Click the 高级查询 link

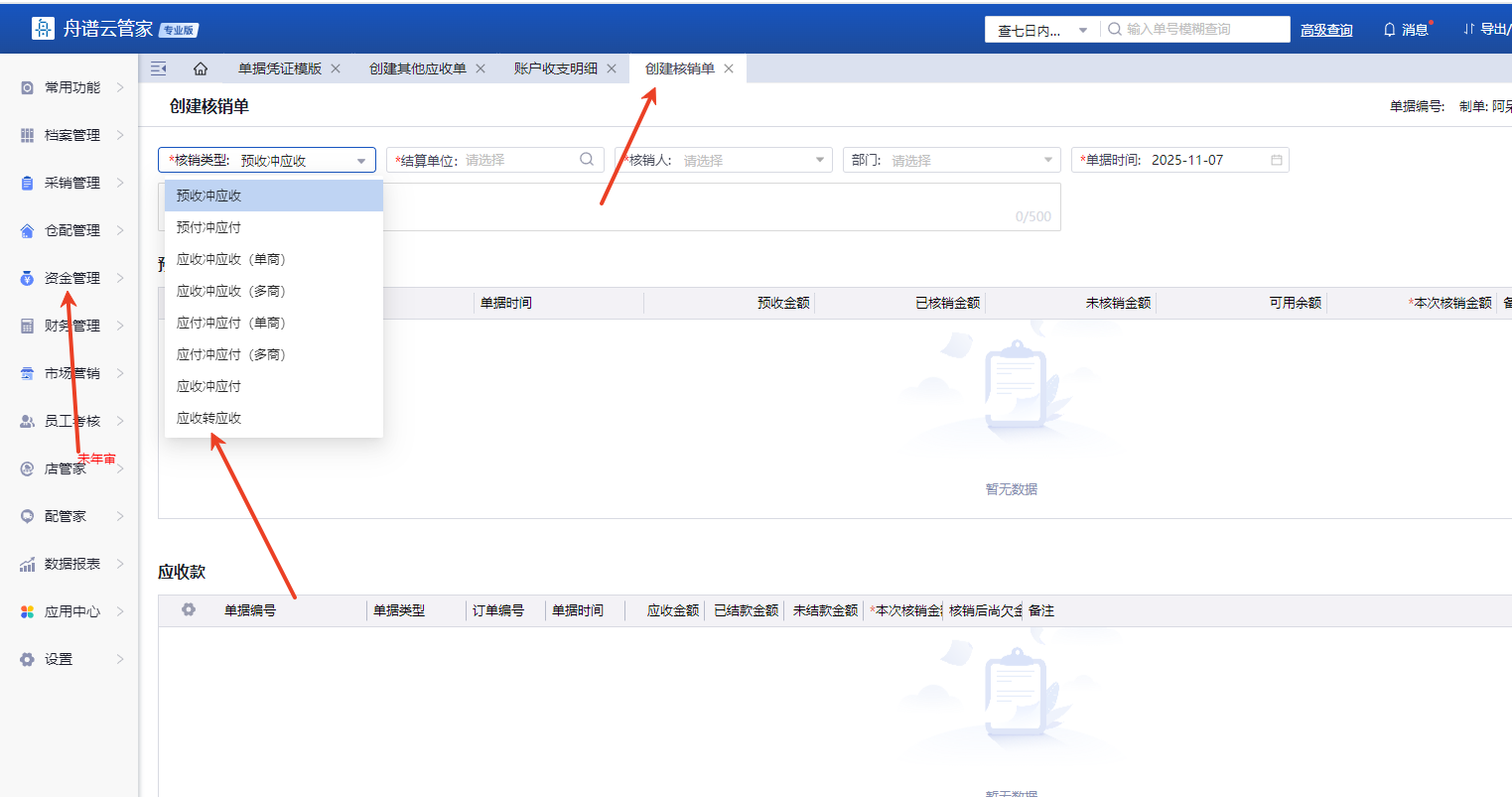pos(1326,30)
